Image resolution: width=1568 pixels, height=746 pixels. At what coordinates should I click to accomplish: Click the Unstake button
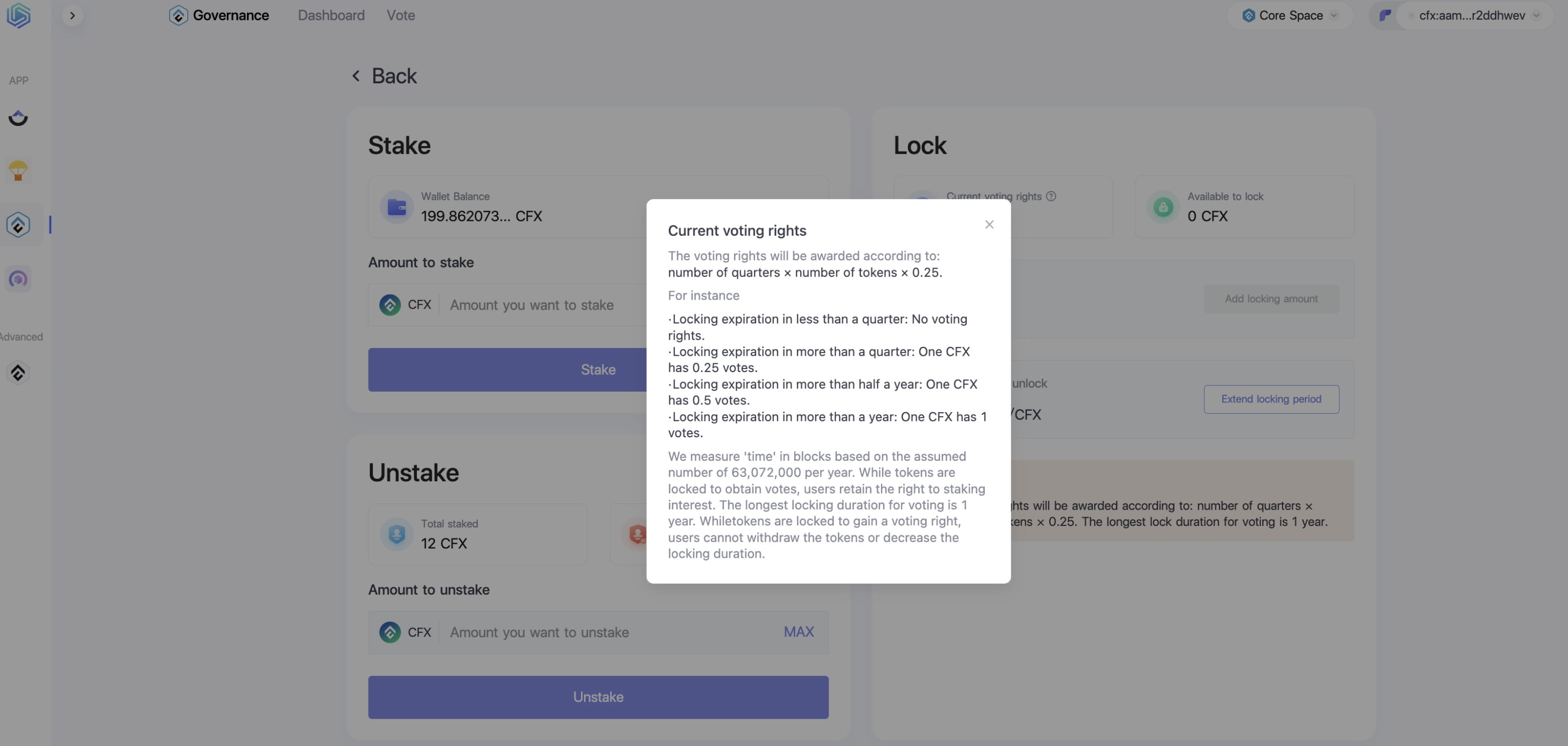coord(598,696)
